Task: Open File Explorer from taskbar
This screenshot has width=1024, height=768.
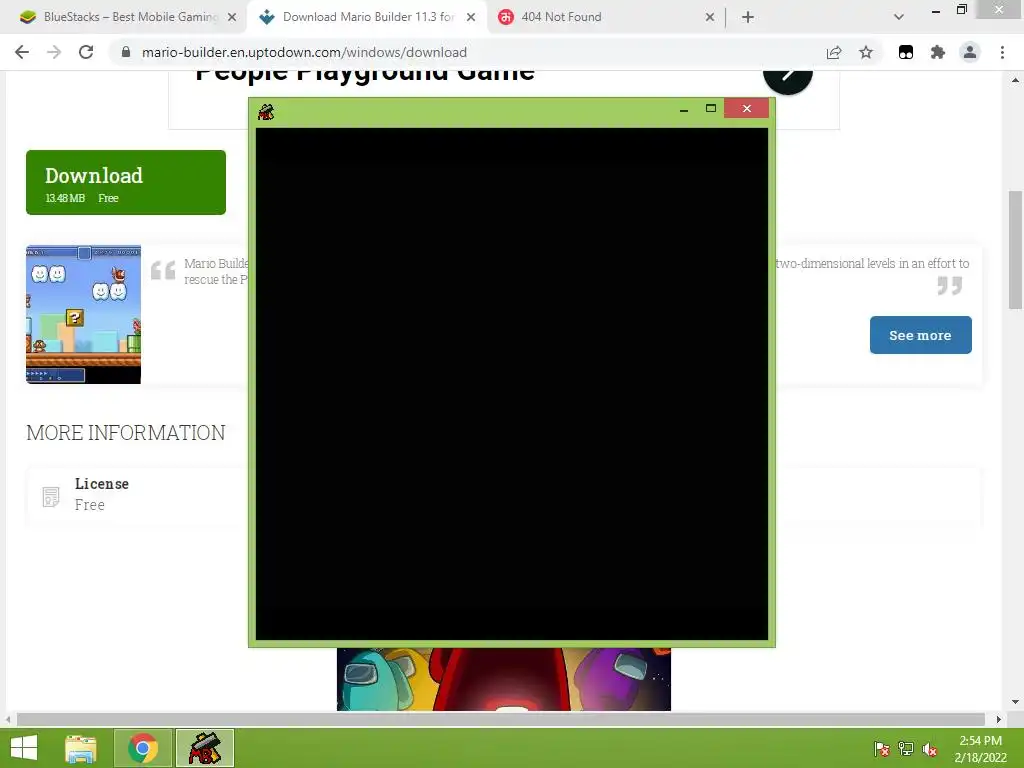Action: click(81, 748)
